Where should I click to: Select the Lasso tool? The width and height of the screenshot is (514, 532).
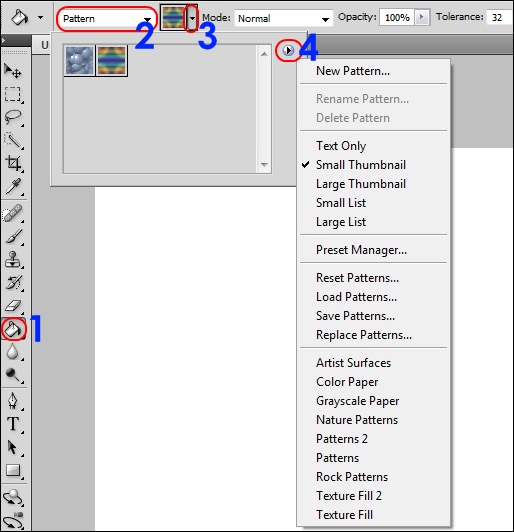13,117
